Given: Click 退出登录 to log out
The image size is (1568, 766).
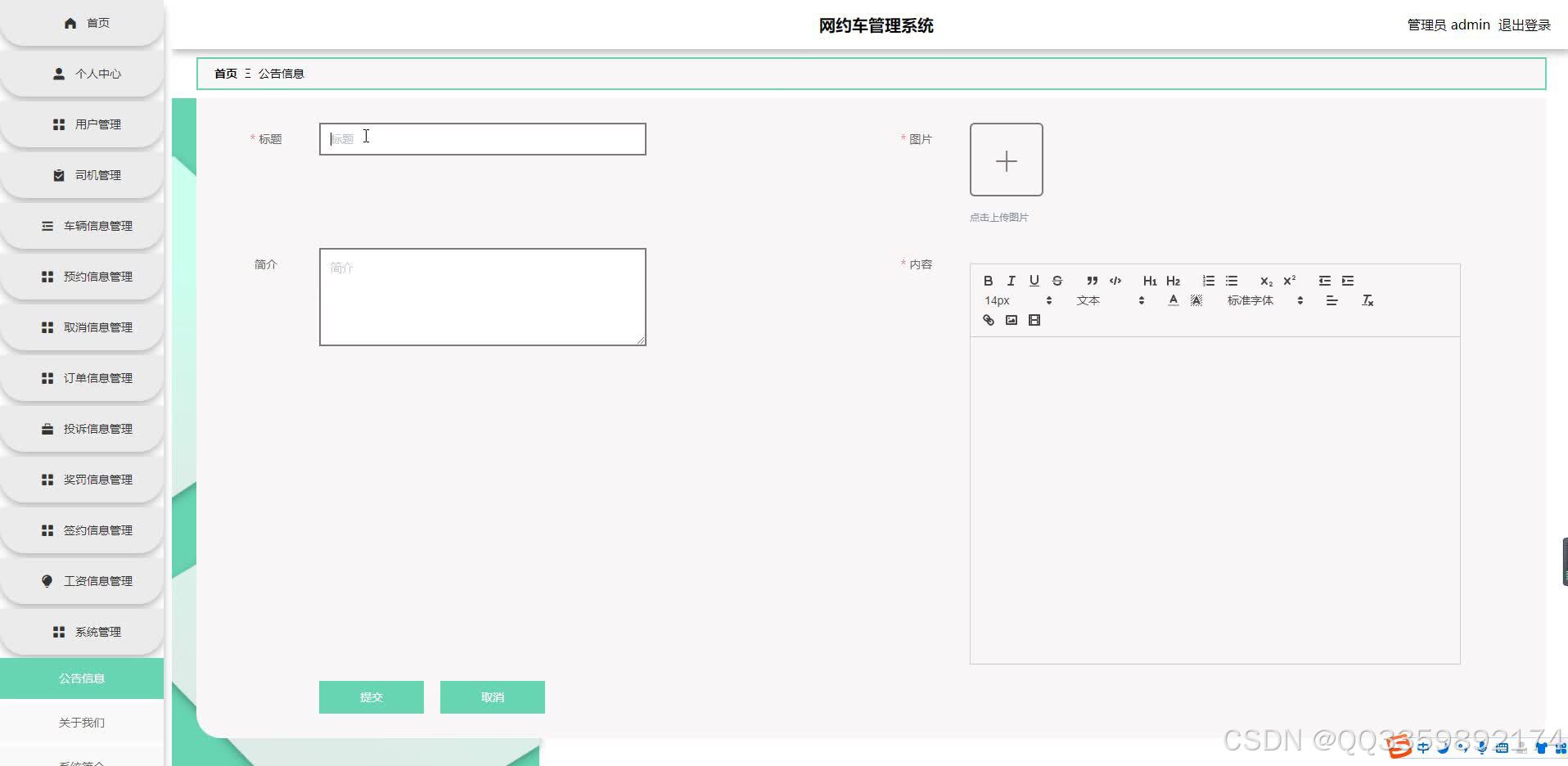Looking at the screenshot, I should (x=1524, y=25).
